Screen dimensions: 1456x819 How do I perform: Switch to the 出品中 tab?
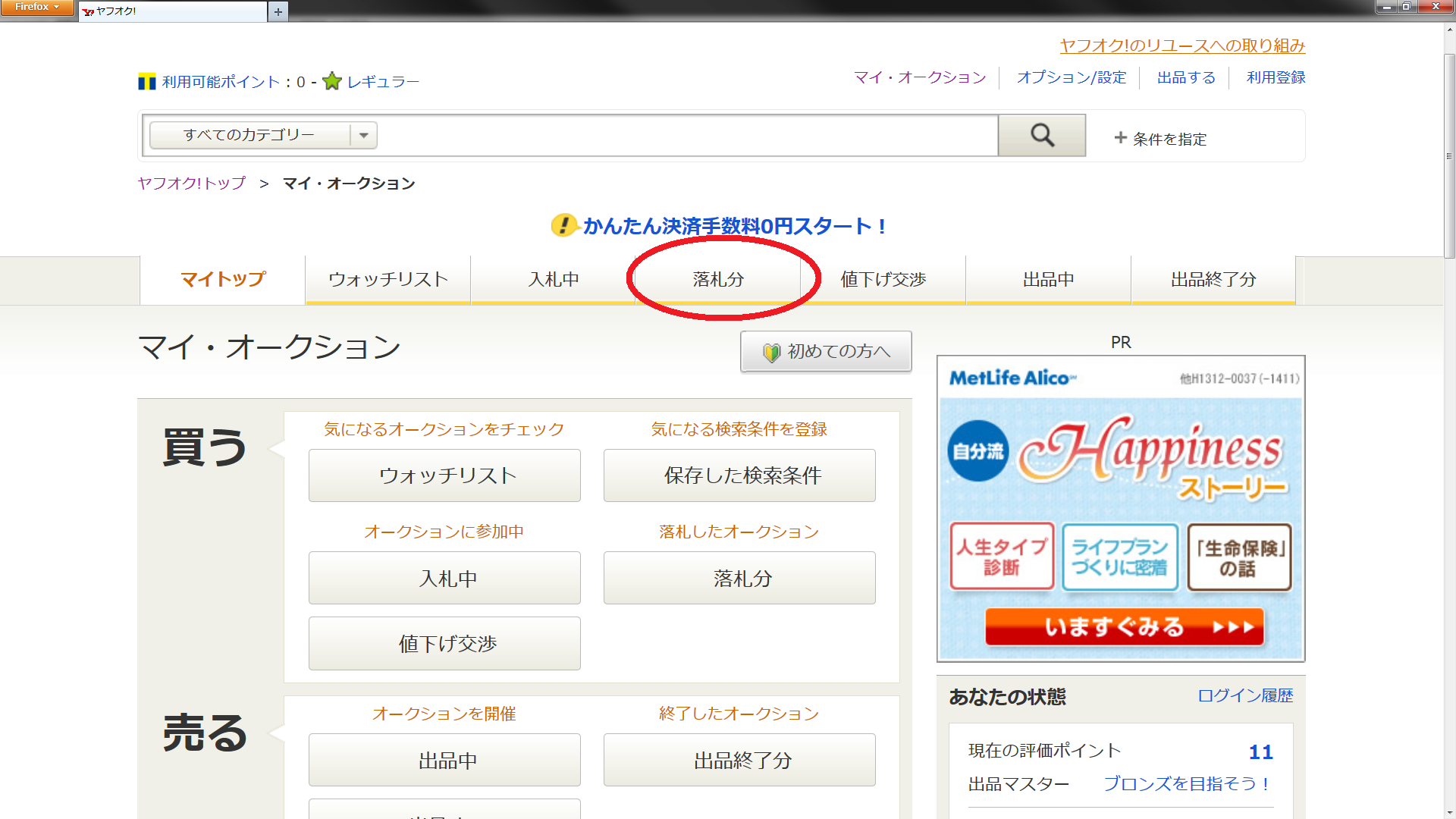pyautogui.click(x=1049, y=280)
